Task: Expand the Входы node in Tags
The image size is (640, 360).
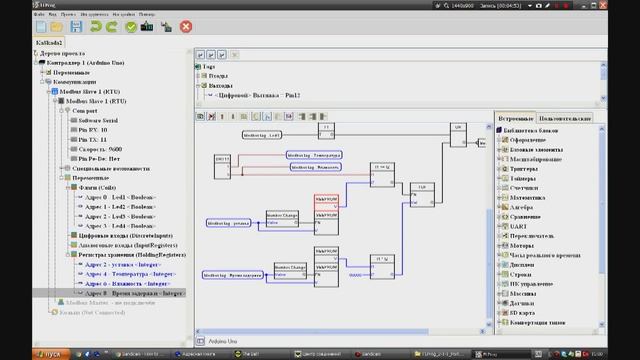Action: [x=198, y=76]
